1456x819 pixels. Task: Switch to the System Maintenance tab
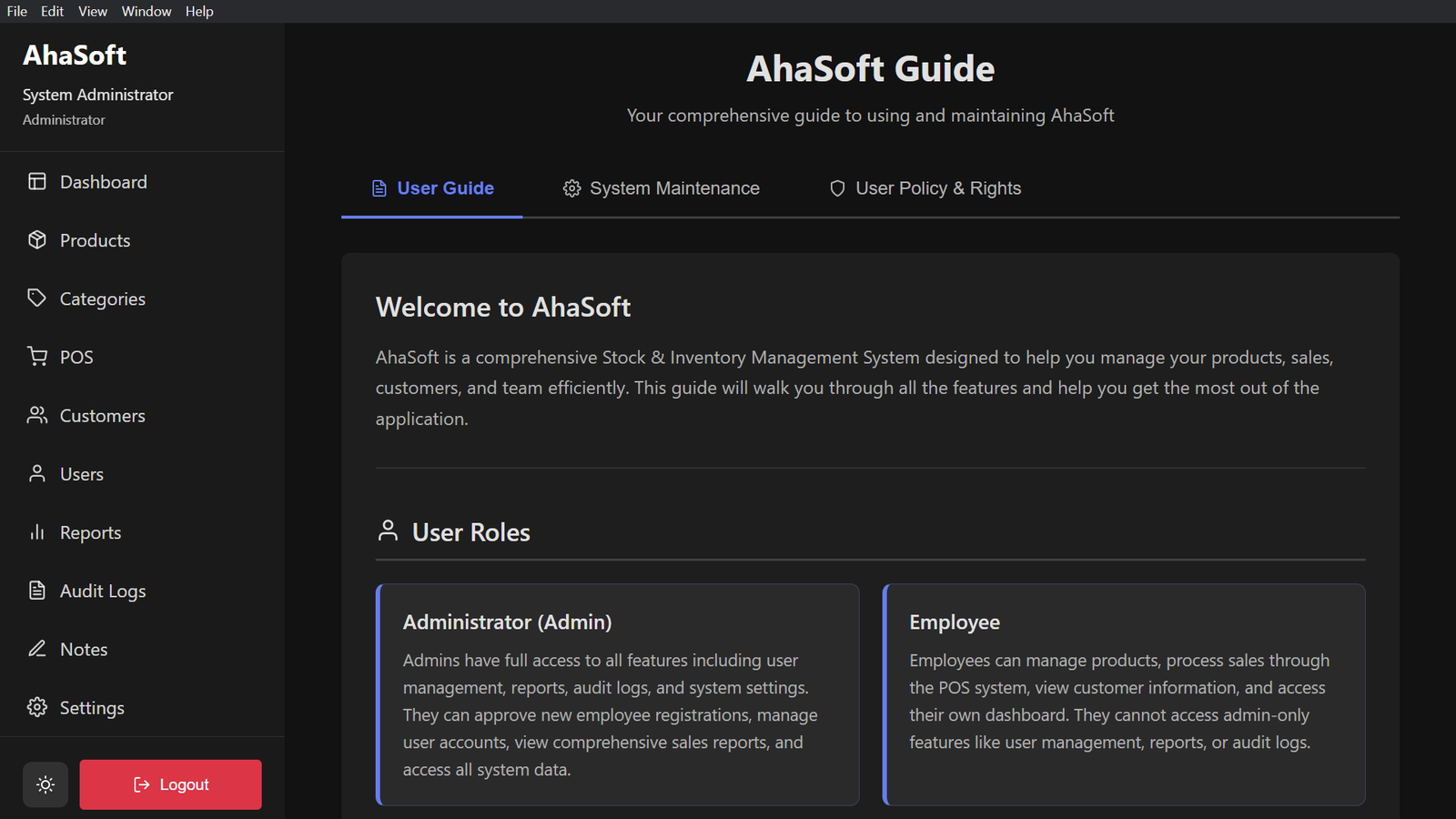(x=661, y=188)
